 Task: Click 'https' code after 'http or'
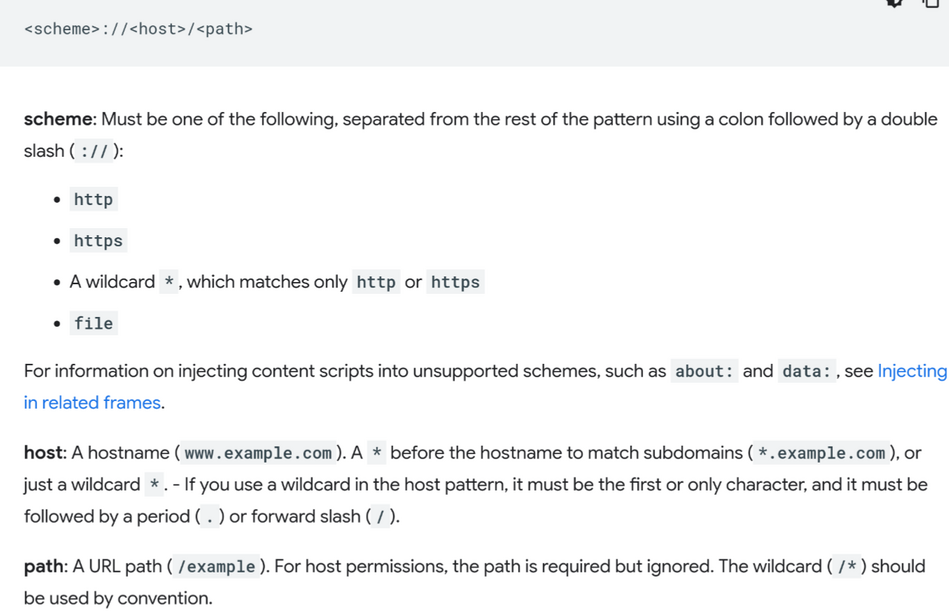[x=455, y=282]
